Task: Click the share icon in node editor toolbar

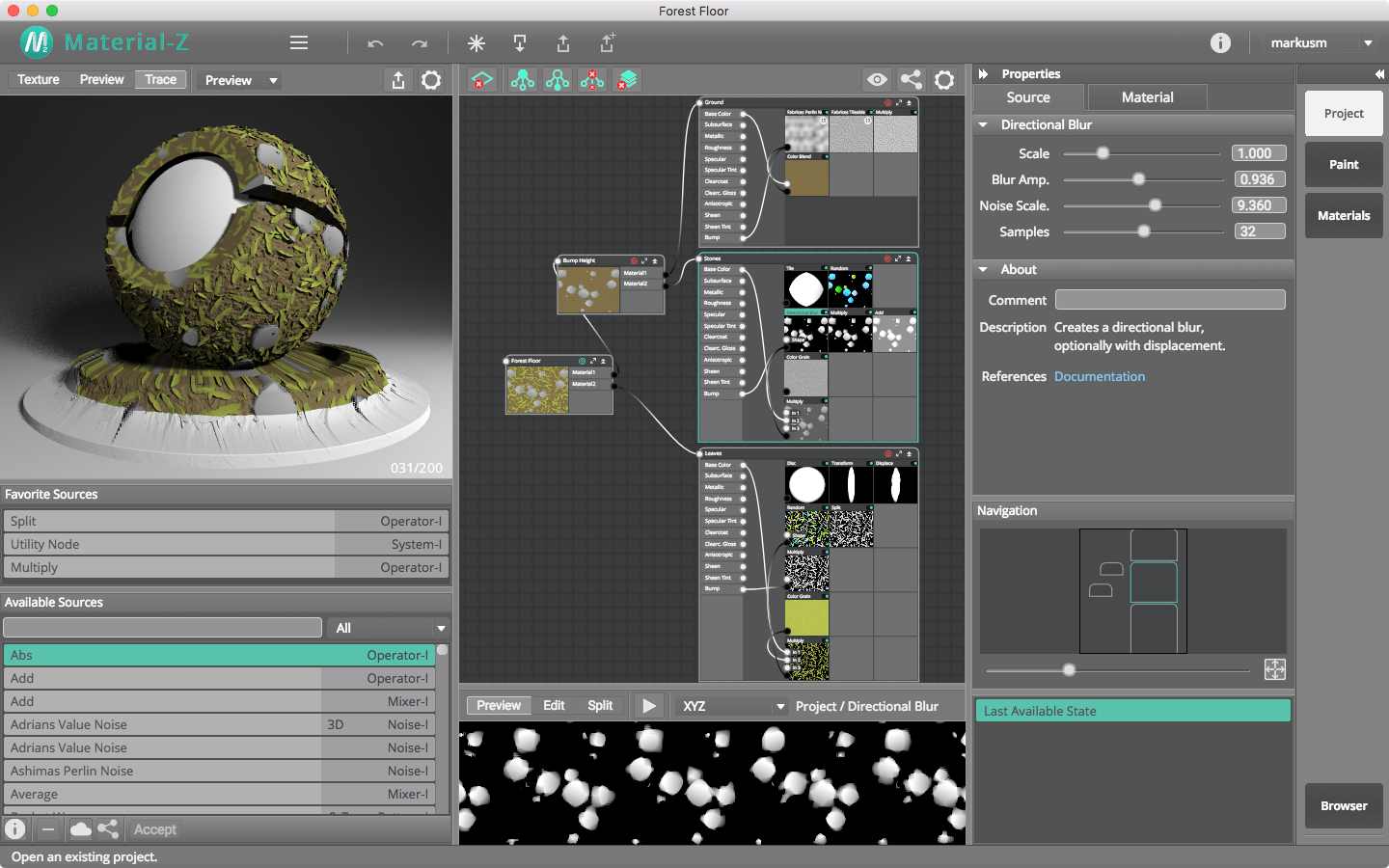Action: 911,80
